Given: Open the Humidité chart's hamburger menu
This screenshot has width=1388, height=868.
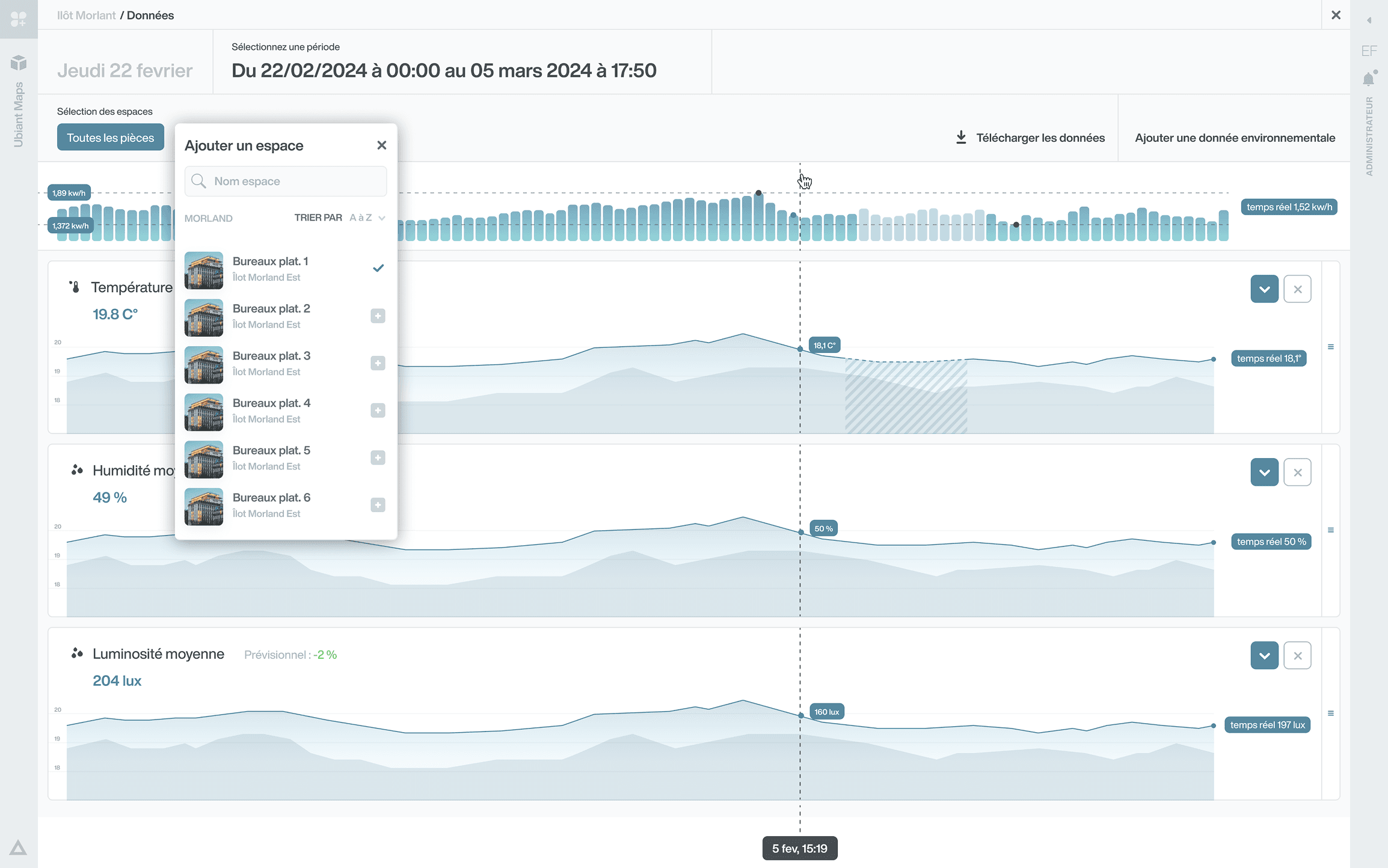Looking at the screenshot, I should (1331, 530).
